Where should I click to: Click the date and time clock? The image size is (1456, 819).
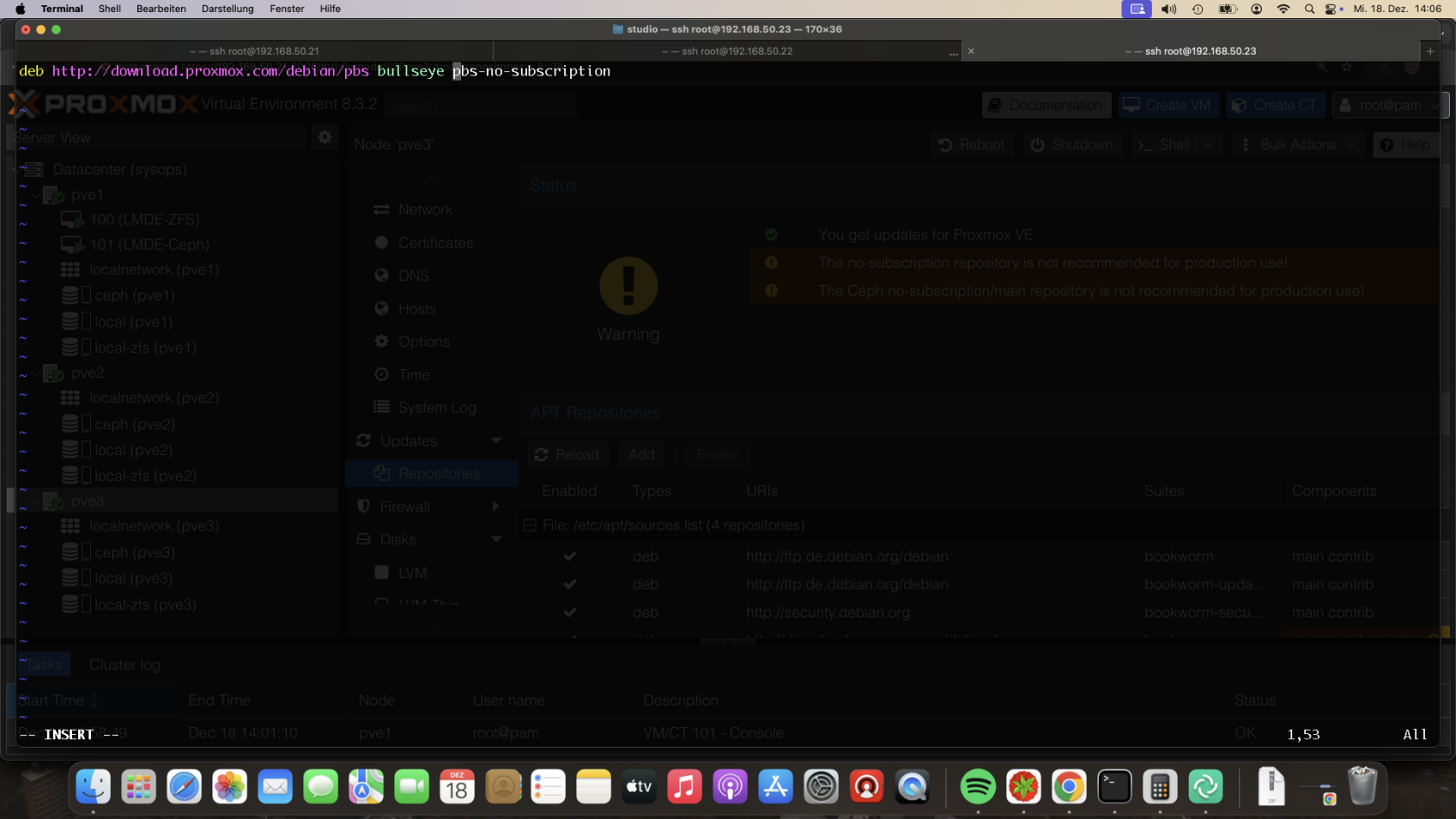(1397, 9)
